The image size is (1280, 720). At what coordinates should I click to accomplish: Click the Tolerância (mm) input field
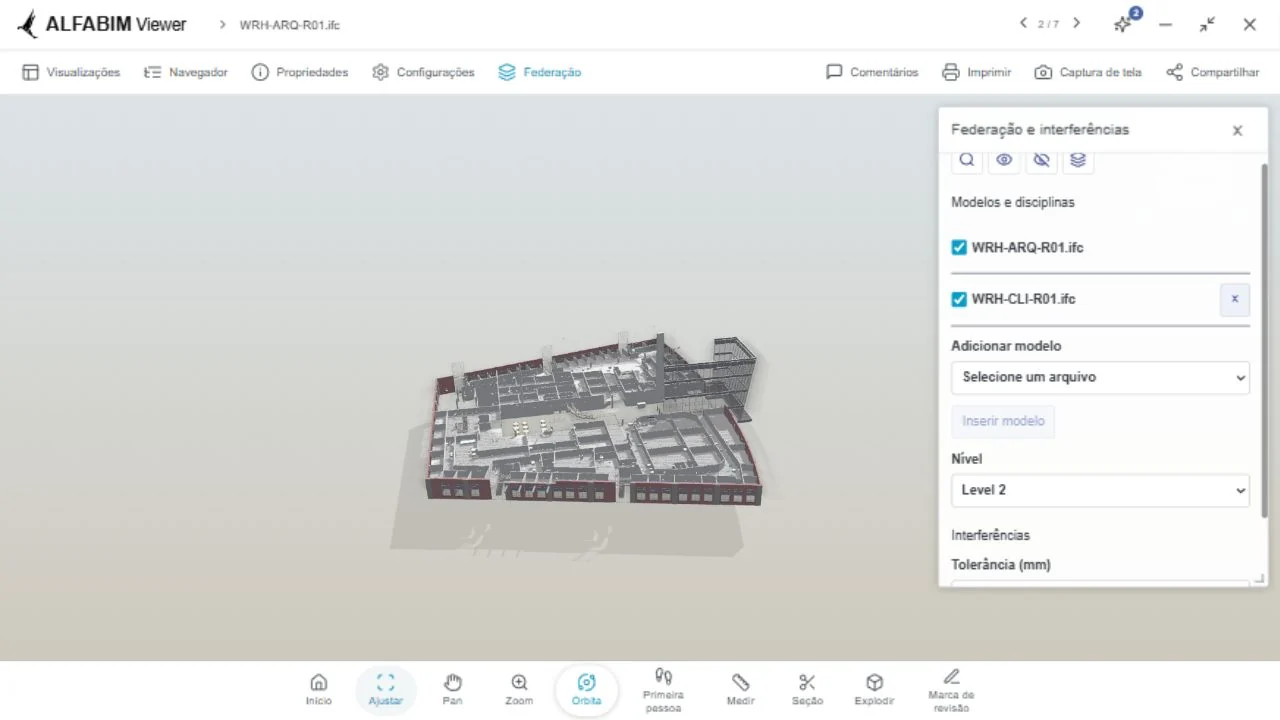coord(1100,583)
